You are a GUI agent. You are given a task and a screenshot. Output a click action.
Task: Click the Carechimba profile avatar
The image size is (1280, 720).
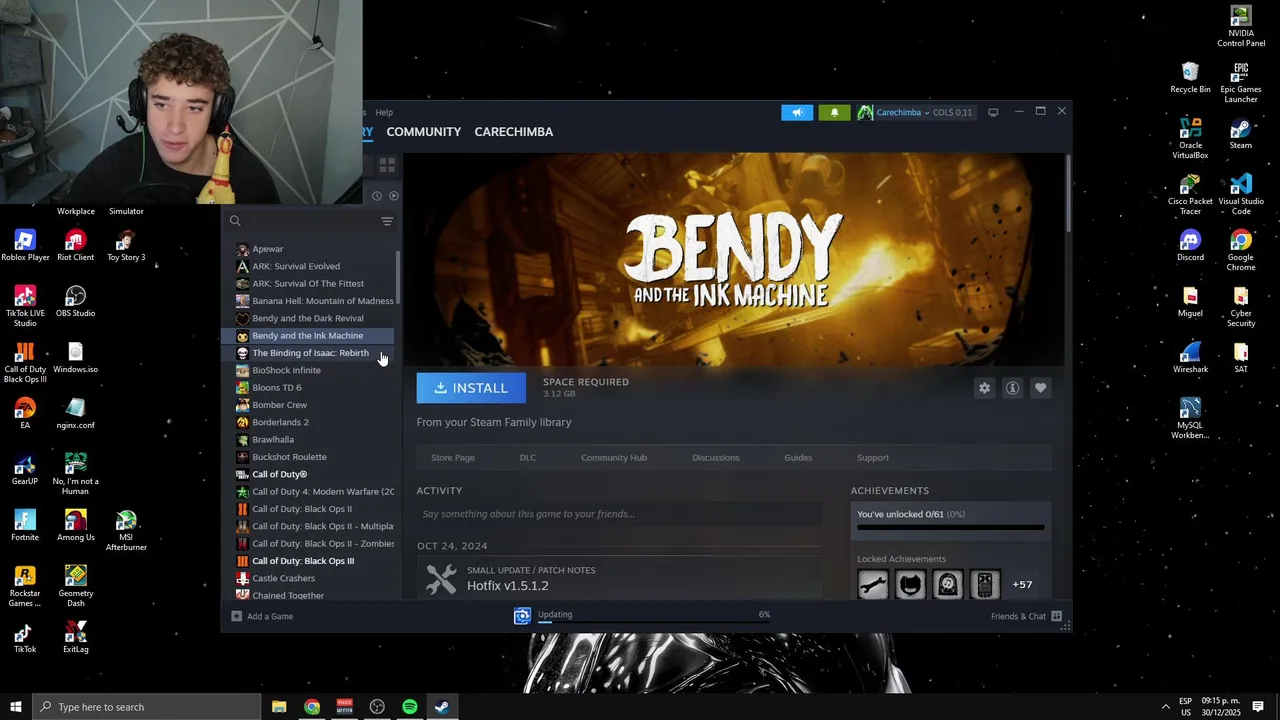(x=865, y=112)
